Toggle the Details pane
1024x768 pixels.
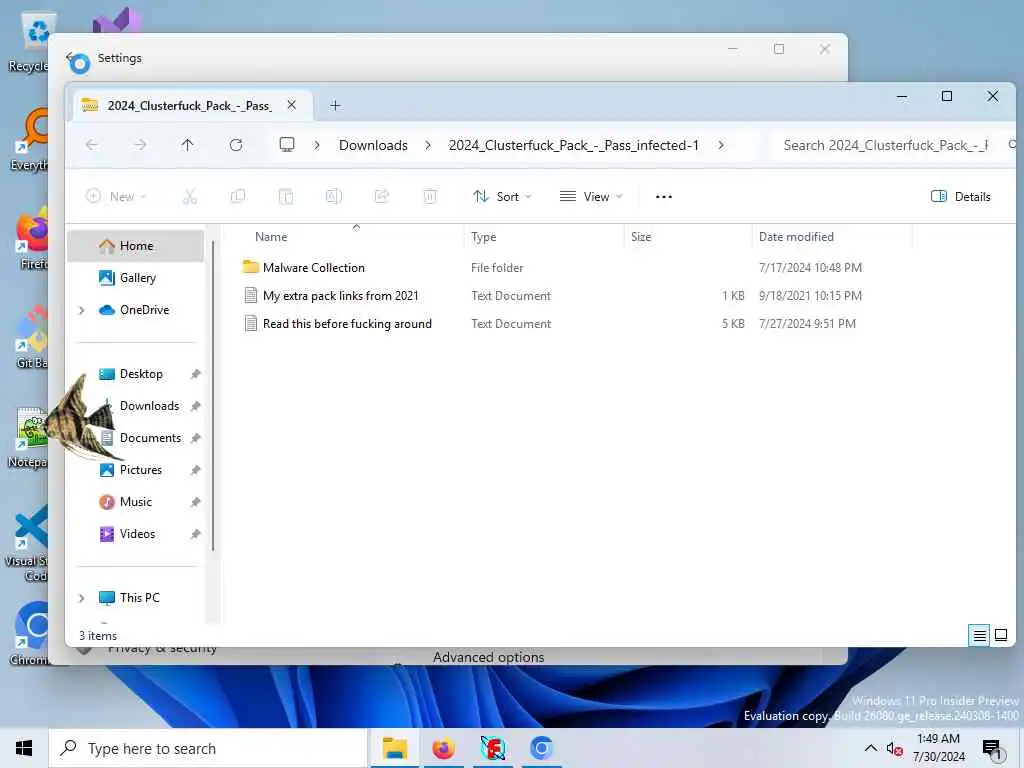(960, 197)
